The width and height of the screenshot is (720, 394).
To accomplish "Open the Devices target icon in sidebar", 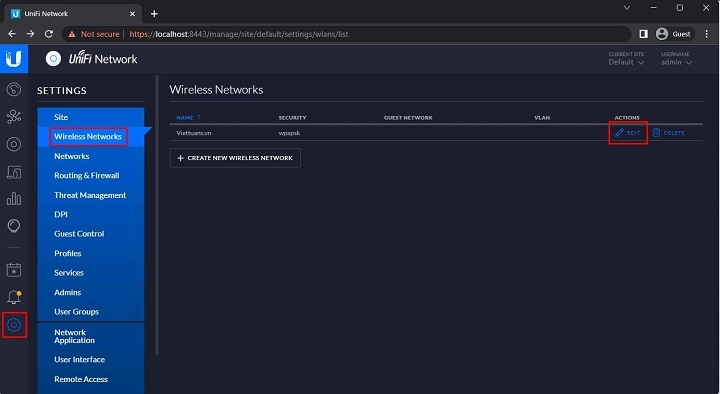I will pyautogui.click(x=14, y=144).
